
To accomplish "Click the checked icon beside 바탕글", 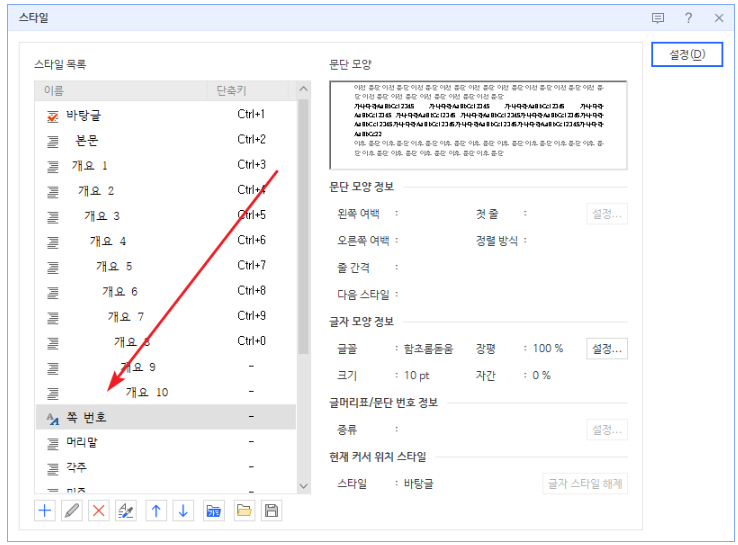I will tap(53, 116).
